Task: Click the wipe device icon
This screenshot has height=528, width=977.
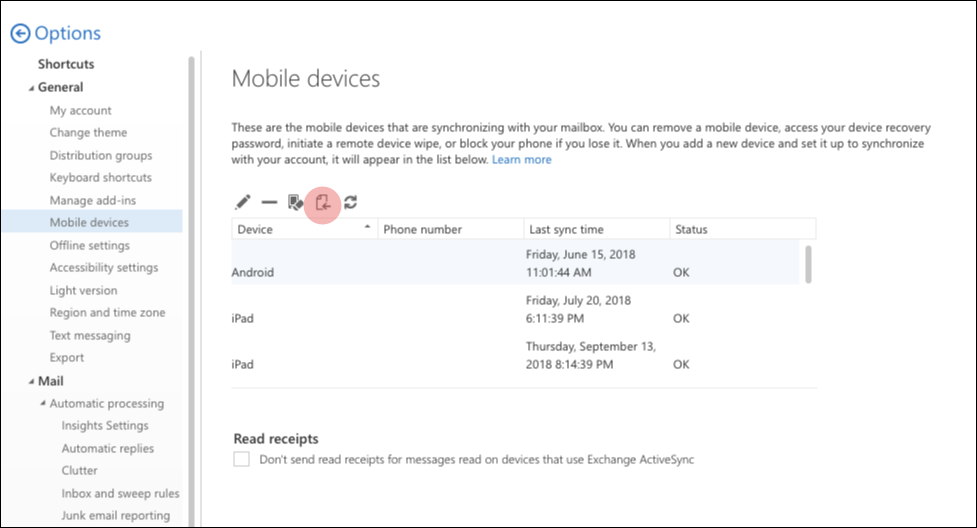Action: (295, 202)
